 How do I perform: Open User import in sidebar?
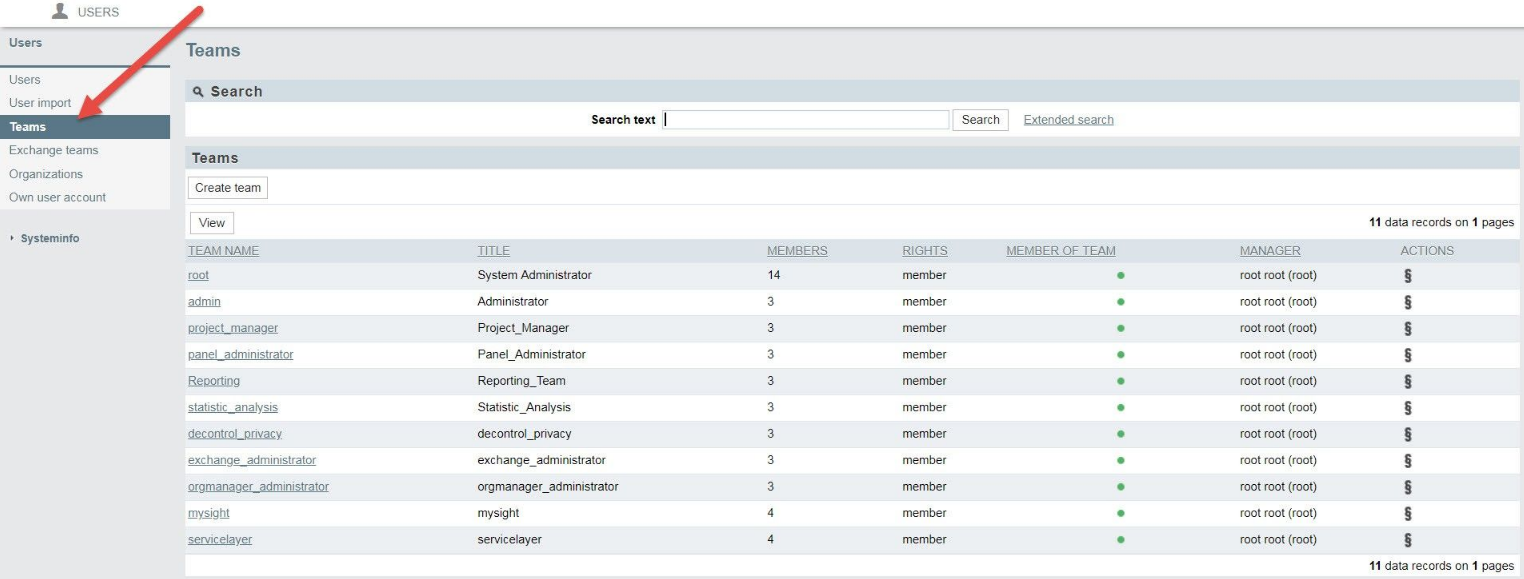[x=40, y=103]
